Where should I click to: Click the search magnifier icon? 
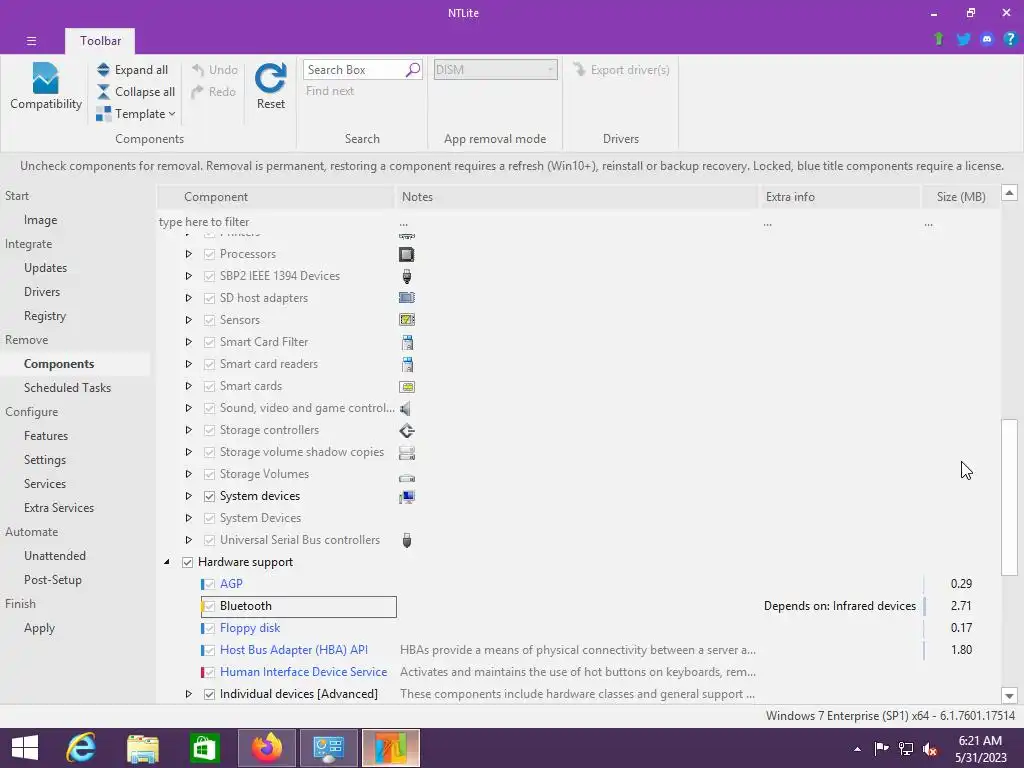click(413, 70)
